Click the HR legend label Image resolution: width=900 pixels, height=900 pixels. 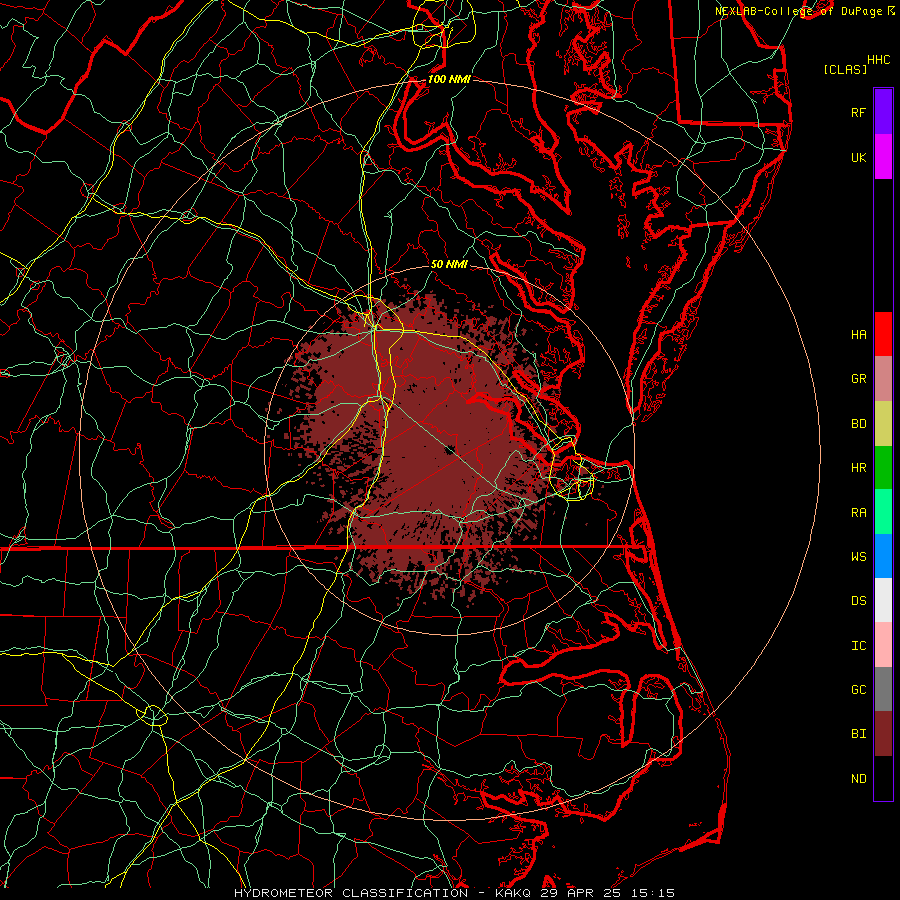(858, 468)
